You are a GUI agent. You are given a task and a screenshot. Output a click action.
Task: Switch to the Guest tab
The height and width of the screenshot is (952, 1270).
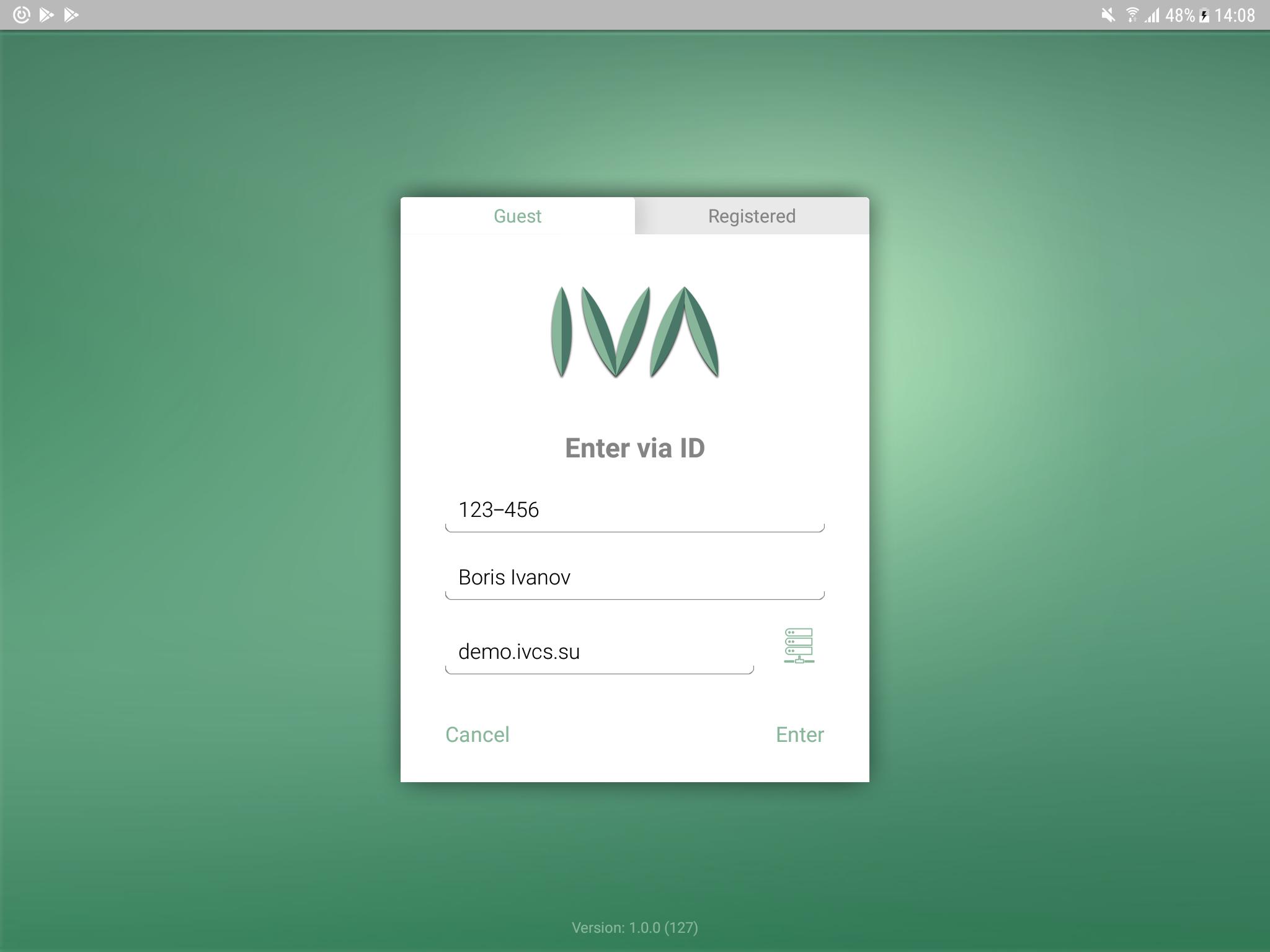(518, 216)
